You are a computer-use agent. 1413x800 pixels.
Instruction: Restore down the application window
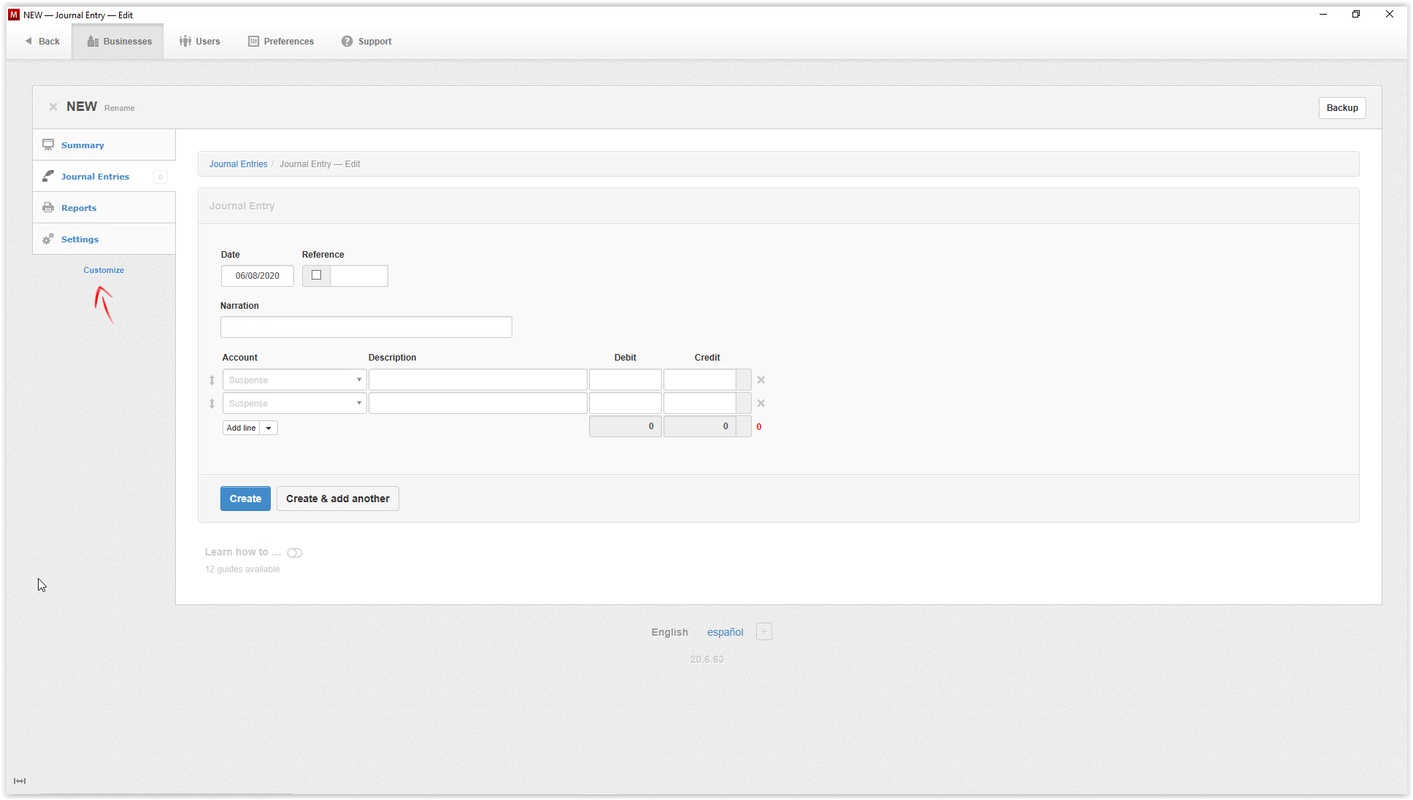coord(1356,14)
